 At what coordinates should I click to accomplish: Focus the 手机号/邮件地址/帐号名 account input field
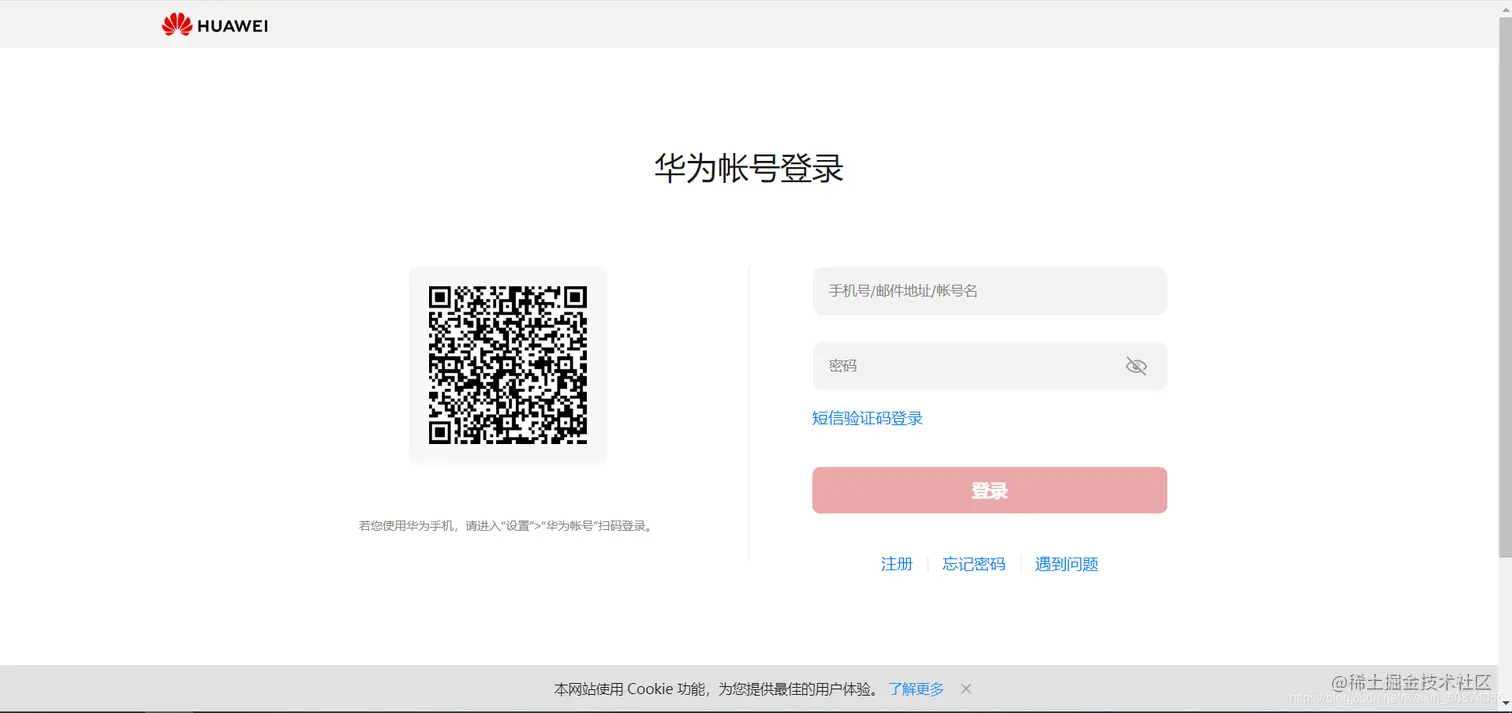[989, 291]
